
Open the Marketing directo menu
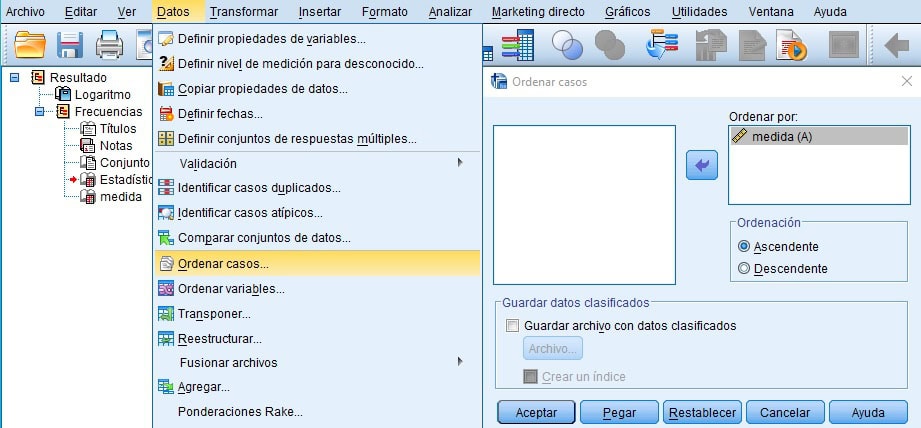click(x=538, y=12)
